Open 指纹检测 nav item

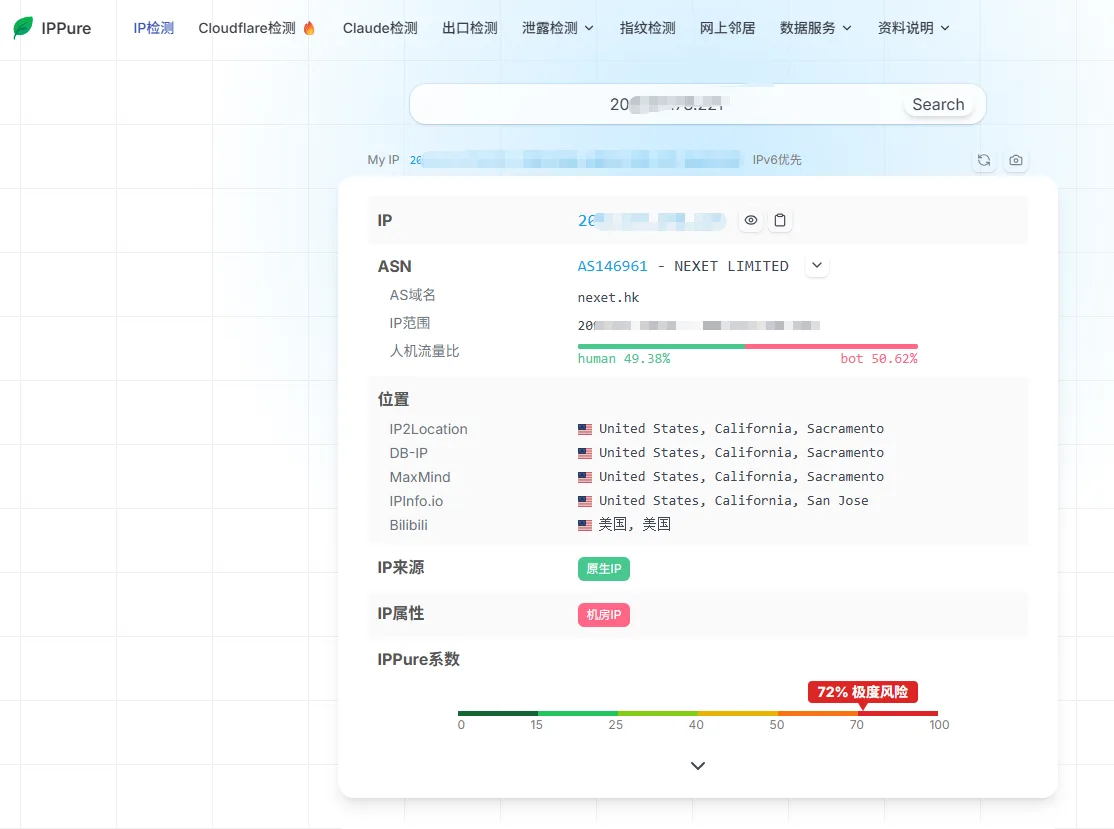(x=647, y=28)
